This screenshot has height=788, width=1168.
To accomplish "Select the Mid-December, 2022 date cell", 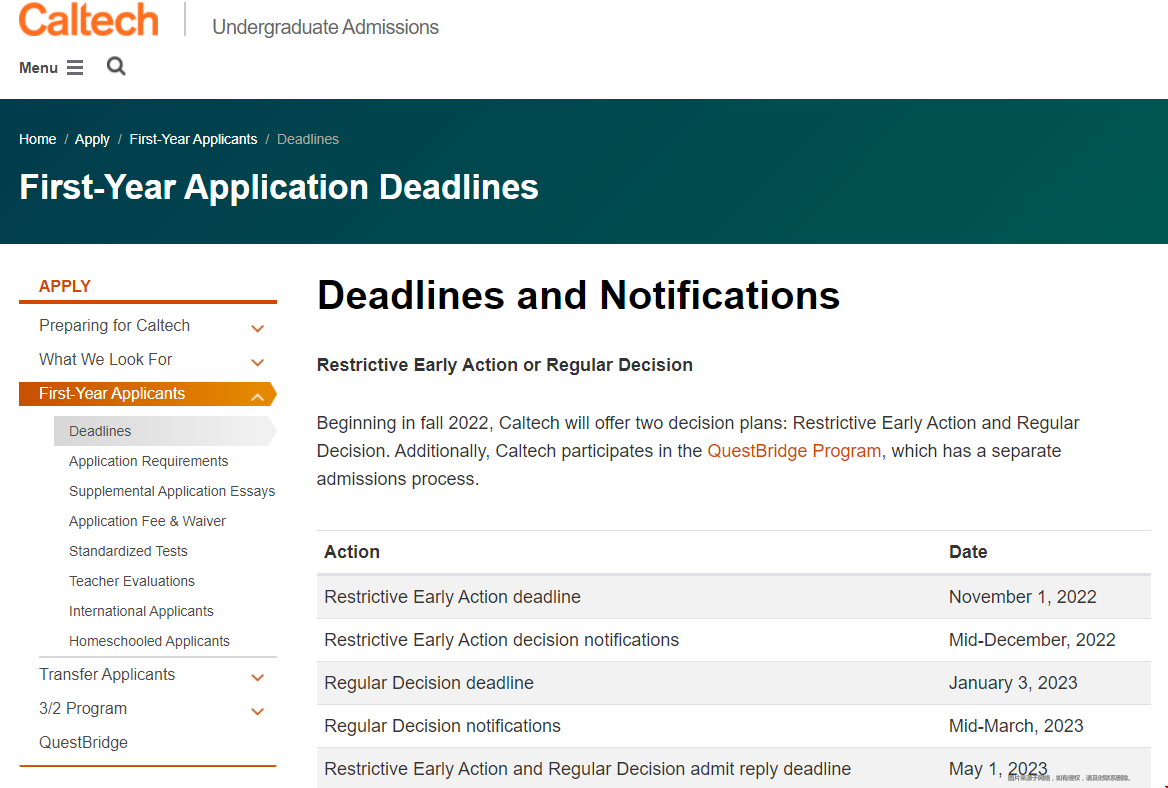I will click(1032, 640).
